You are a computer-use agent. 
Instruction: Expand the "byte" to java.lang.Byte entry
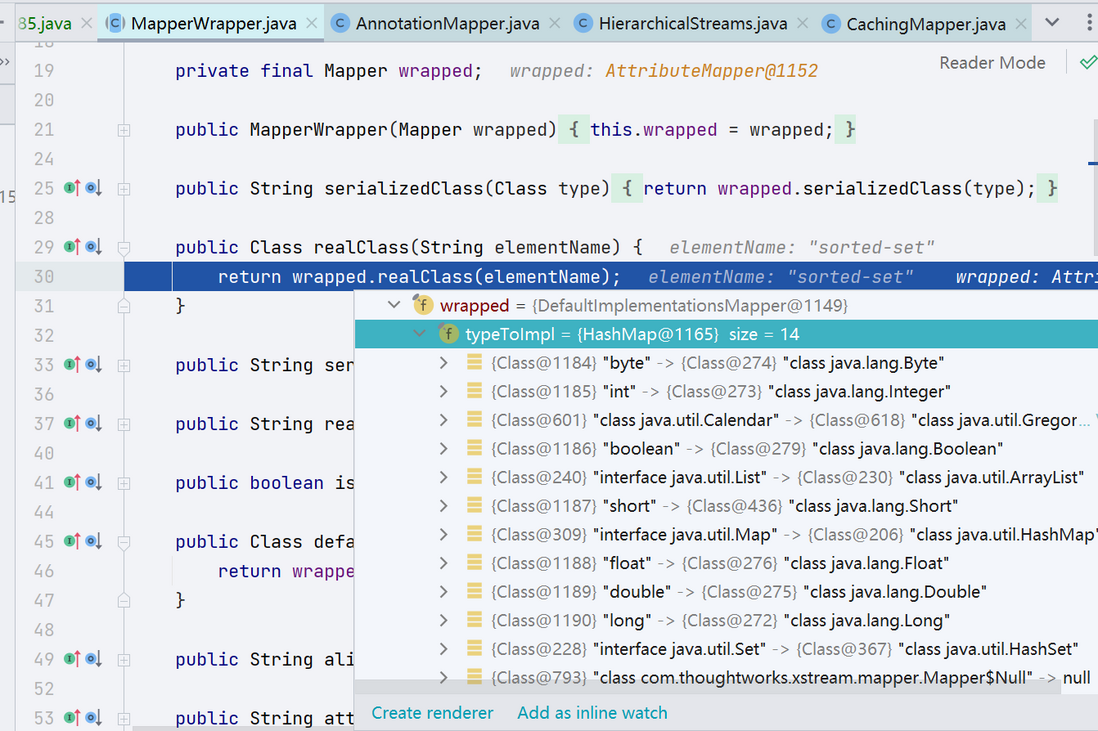[443, 363]
